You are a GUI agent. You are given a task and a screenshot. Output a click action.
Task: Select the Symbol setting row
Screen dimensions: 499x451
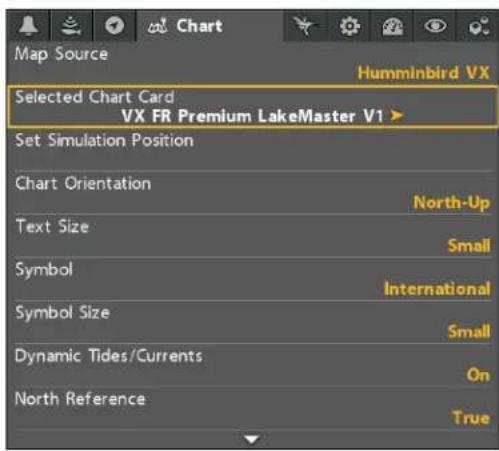(252, 279)
